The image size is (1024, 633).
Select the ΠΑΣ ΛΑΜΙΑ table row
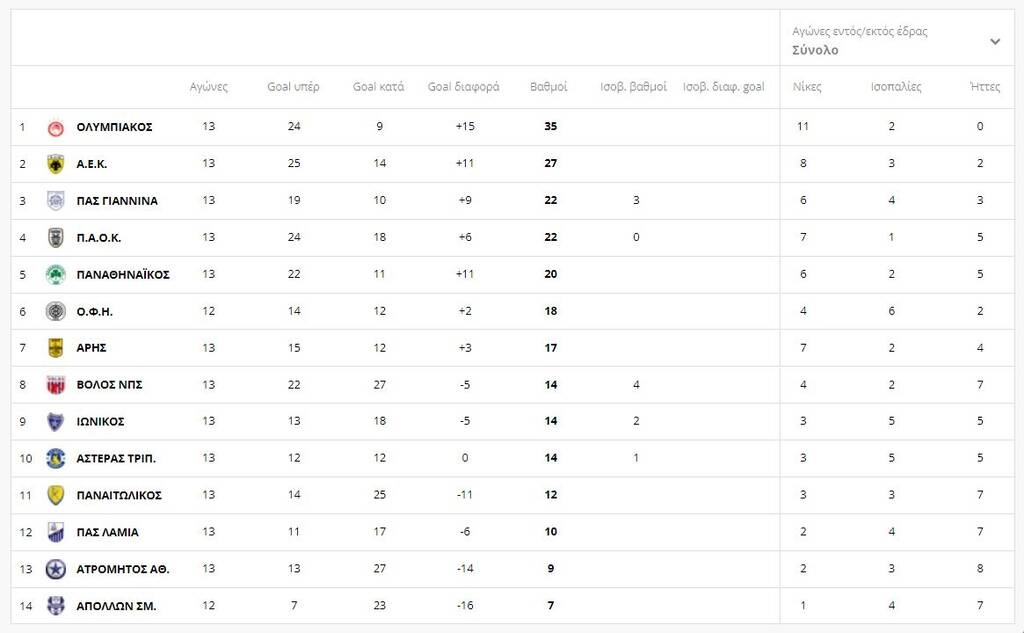click(x=513, y=532)
